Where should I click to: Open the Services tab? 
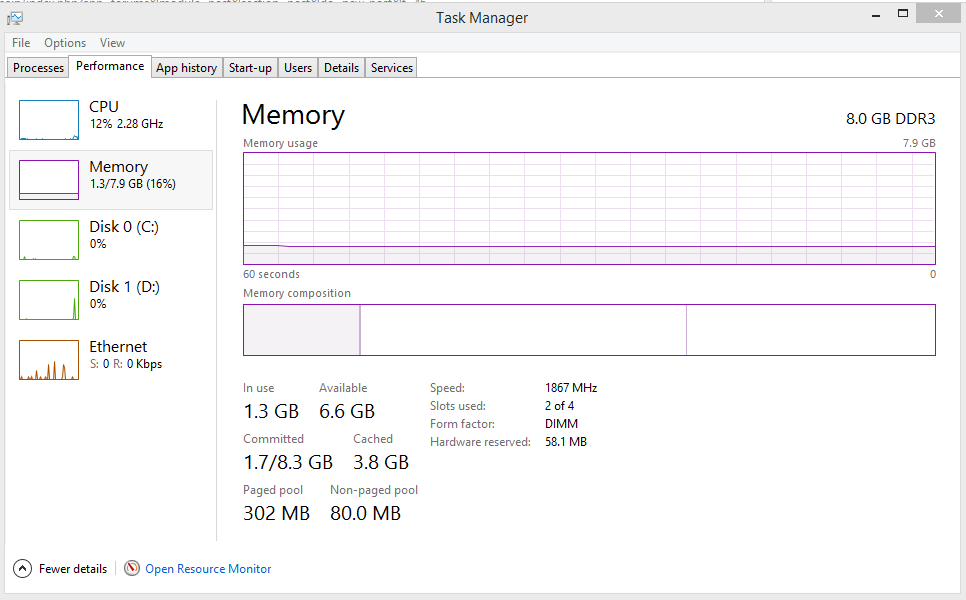point(392,68)
